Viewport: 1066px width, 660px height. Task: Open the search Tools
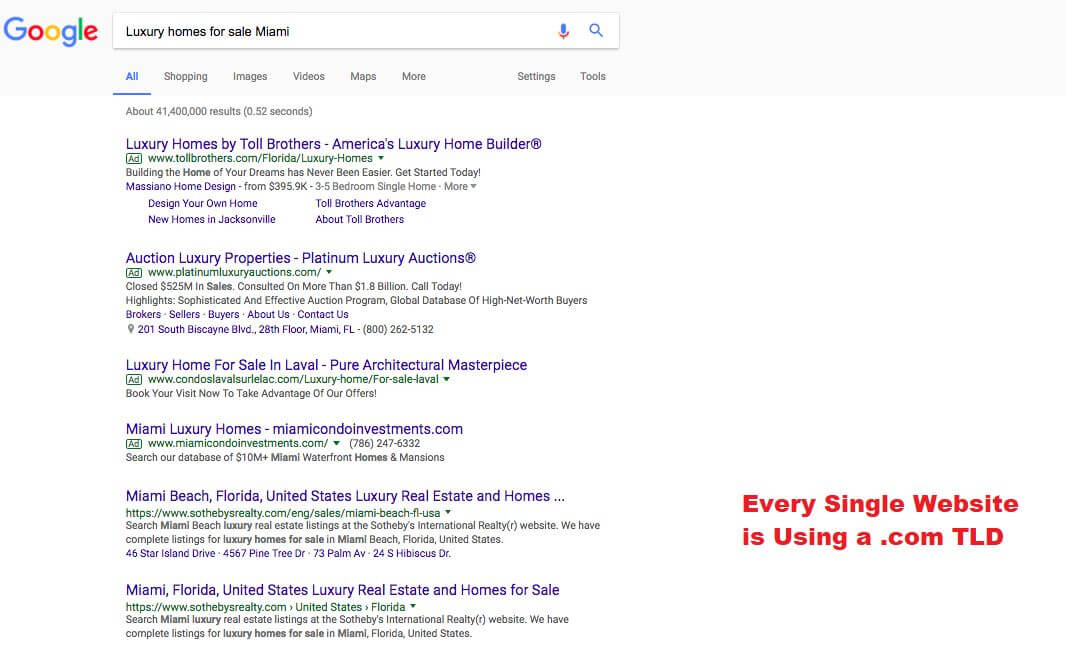(593, 76)
